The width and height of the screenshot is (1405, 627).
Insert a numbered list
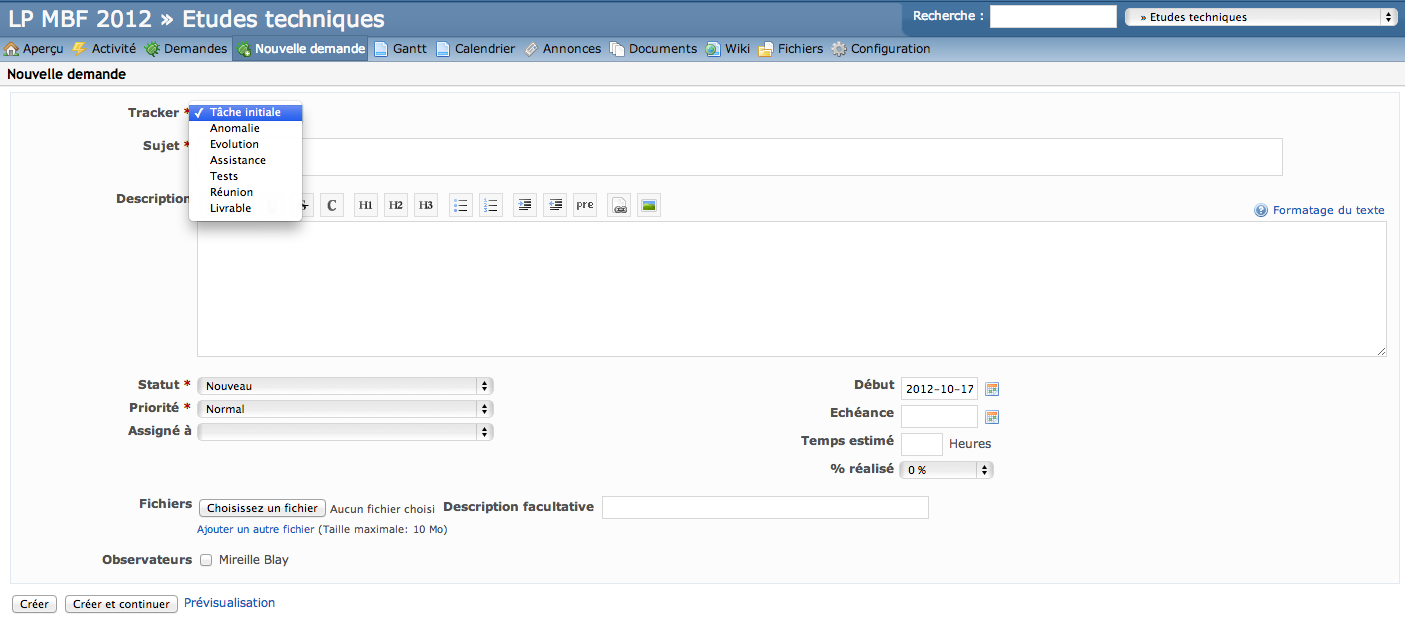point(491,205)
